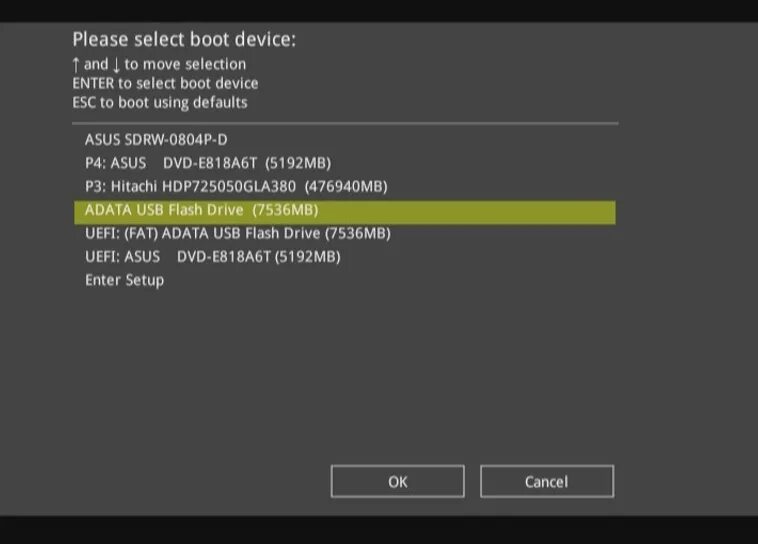Dismiss the boot menu with Cancel
This screenshot has height=544, width=758.
(547, 481)
